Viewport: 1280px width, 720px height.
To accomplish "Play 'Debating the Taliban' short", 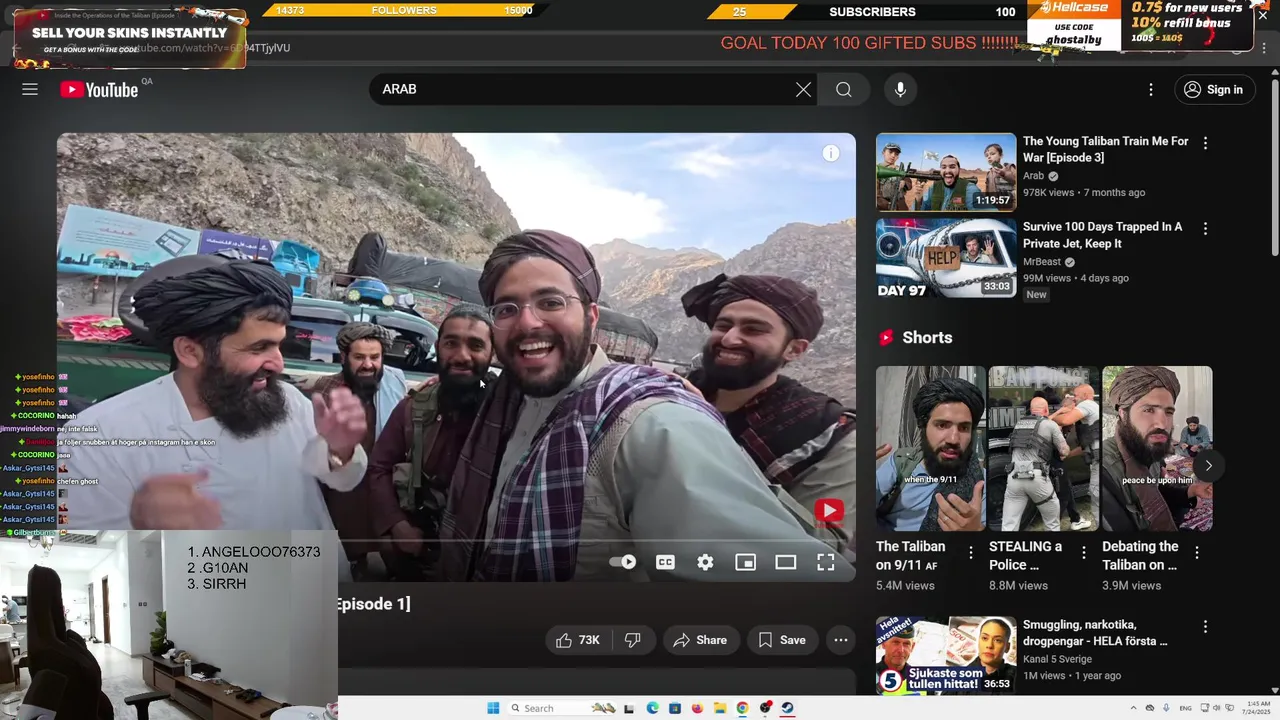I will click(1157, 448).
